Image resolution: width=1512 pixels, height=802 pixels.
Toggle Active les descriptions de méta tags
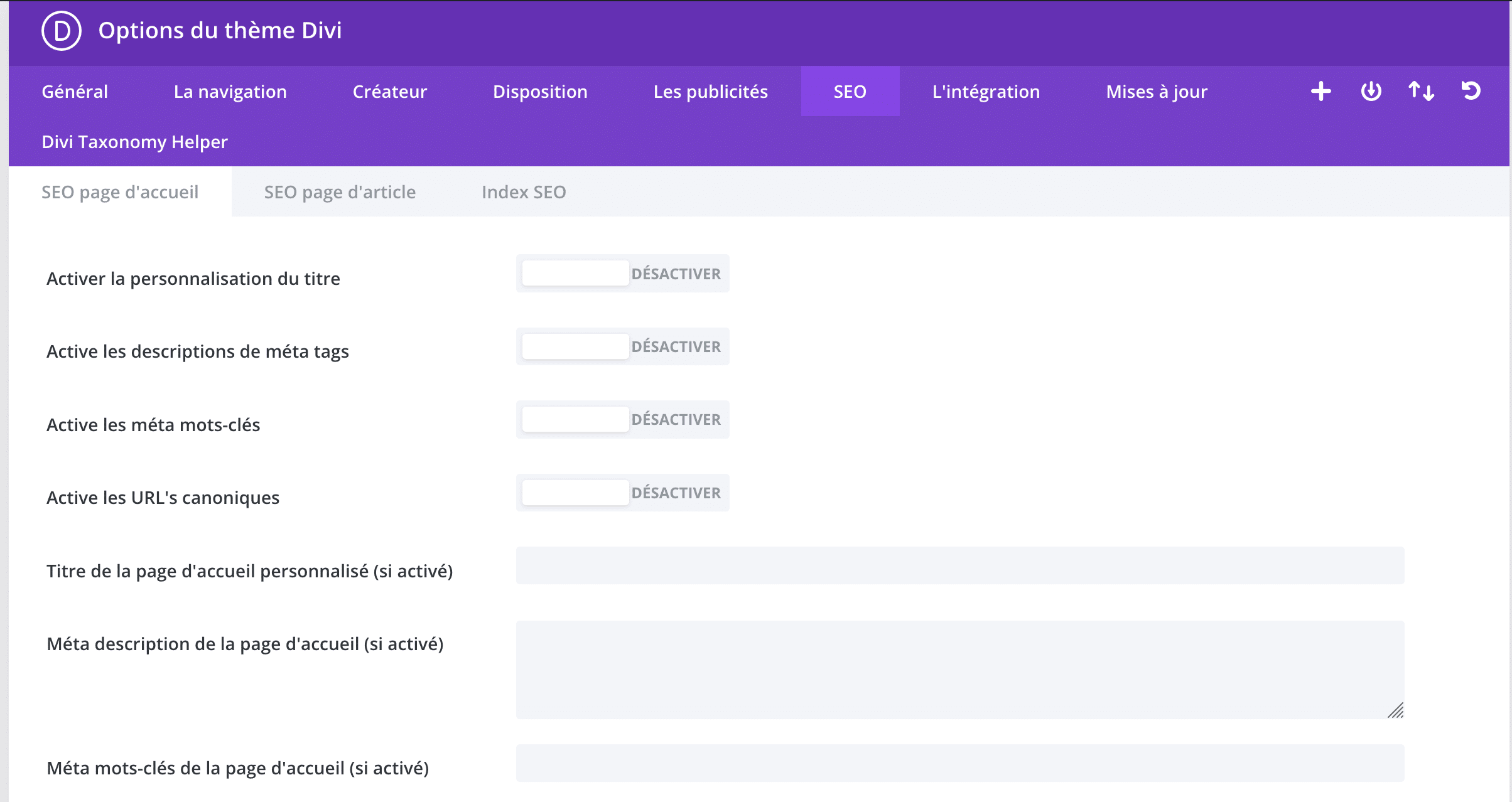coord(623,346)
